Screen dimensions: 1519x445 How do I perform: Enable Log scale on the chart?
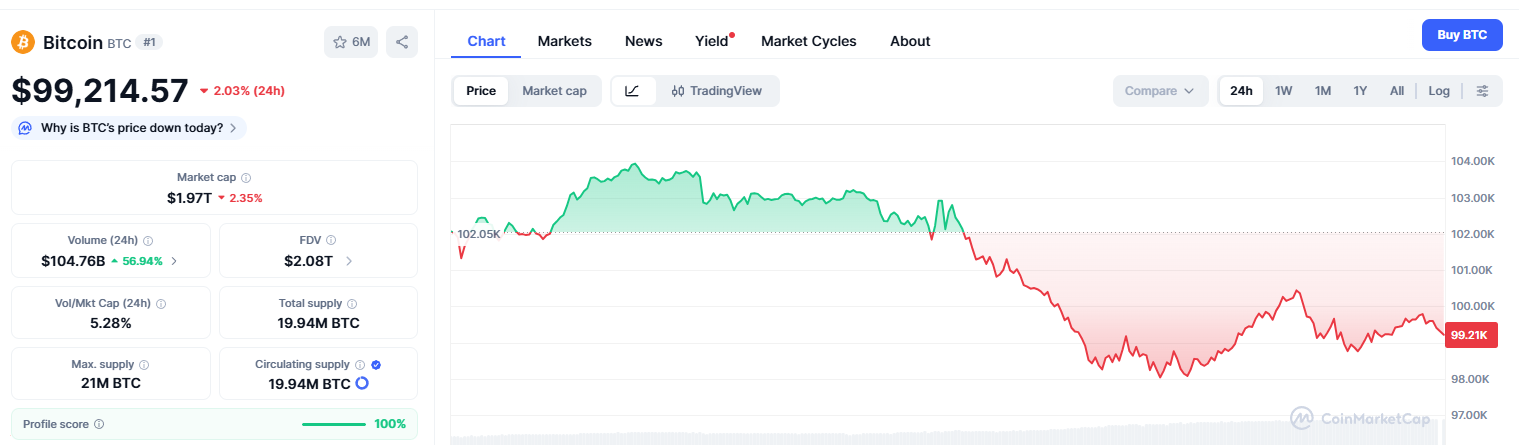coord(1439,91)
